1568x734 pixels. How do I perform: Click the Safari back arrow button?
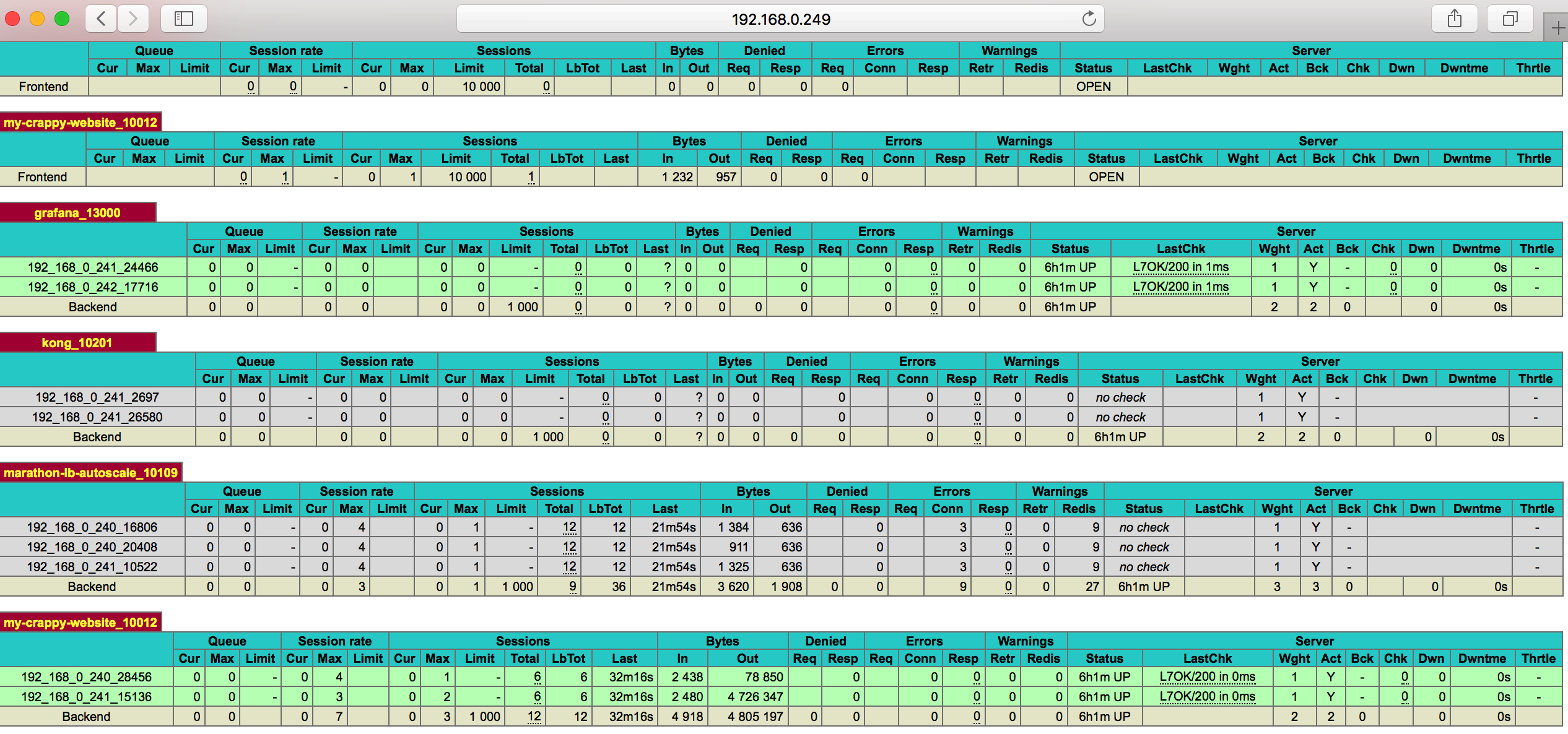coord(101,19)
